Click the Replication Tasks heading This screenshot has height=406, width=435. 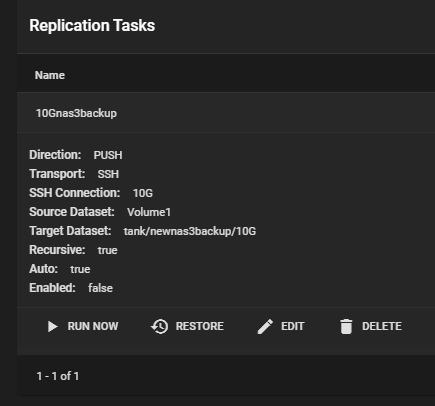pos(92,26)
